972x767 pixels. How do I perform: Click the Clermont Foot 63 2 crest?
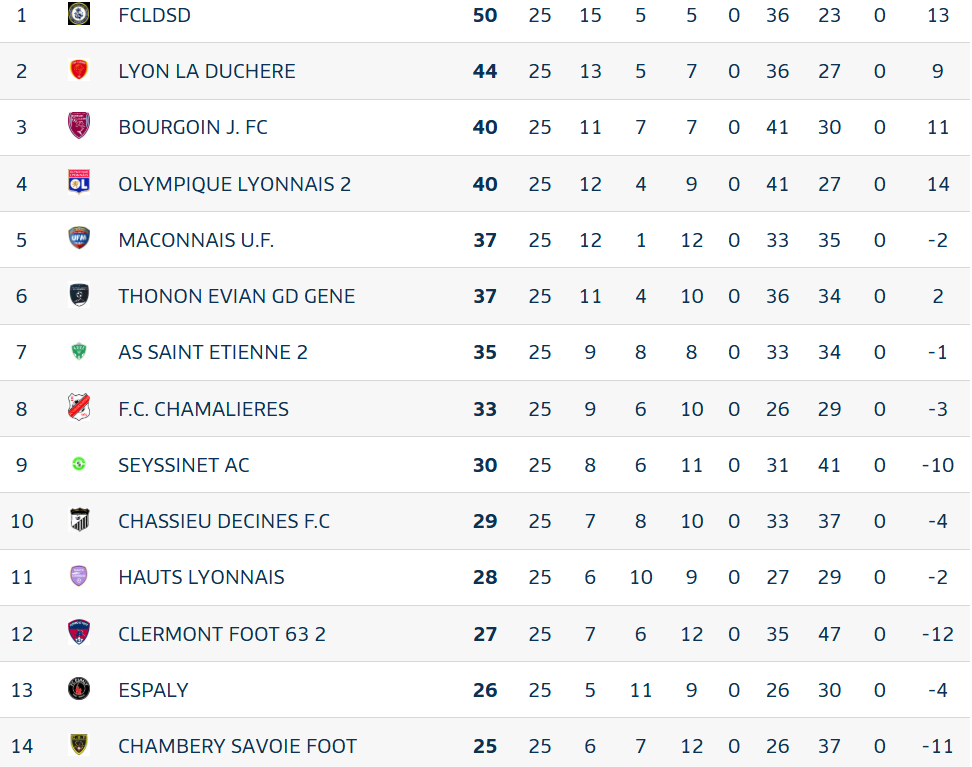pos(79,632)
